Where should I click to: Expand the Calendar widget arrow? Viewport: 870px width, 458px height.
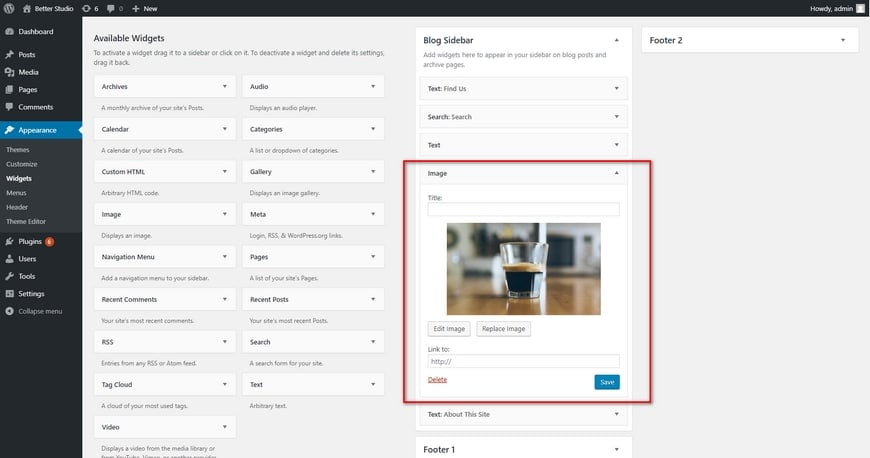(x=225, y=129)
